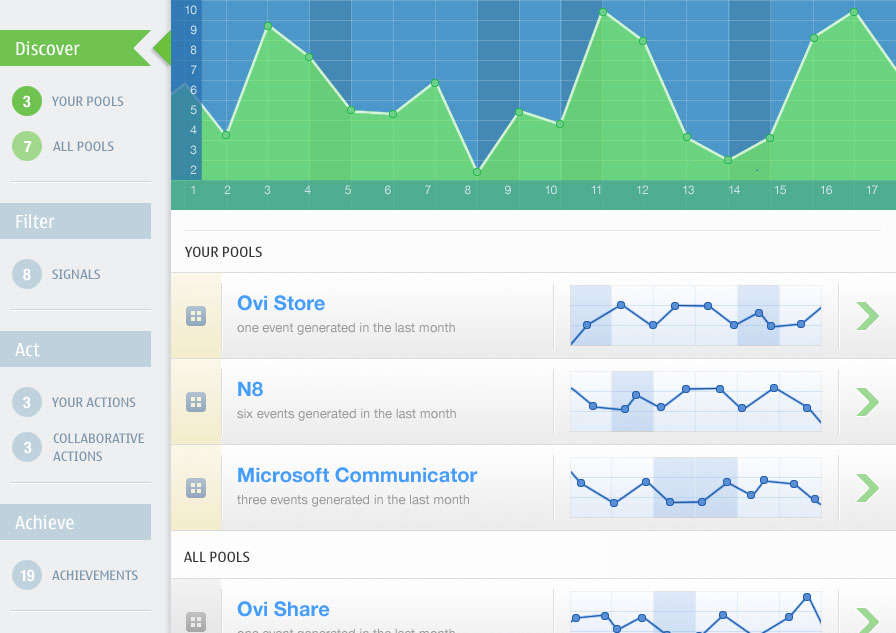Click the day 11 peak point on the main chart
The image size is (896, 633).
[x=603, y=12]
